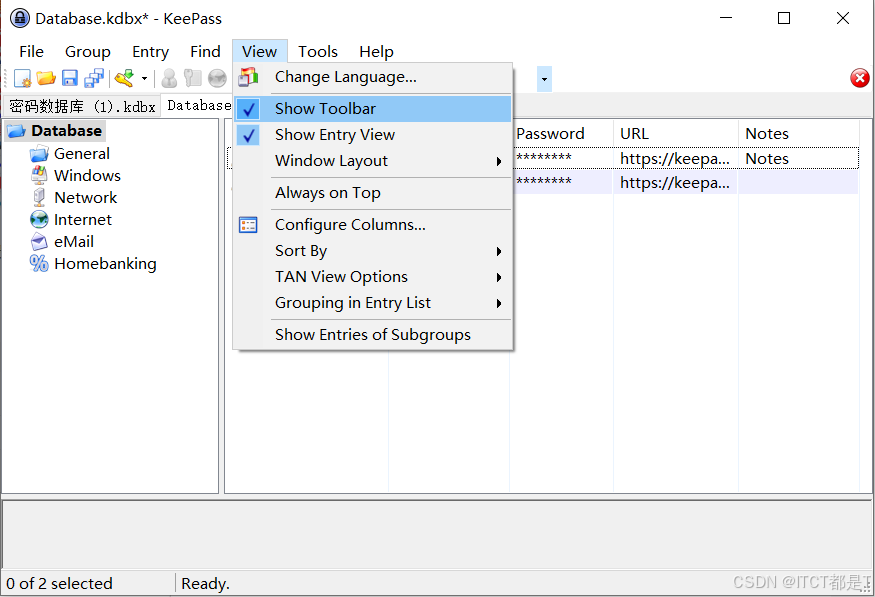The width and height of the screenshot is (875, 597).
Task: Close the open View menu
Action: point(259,52)
